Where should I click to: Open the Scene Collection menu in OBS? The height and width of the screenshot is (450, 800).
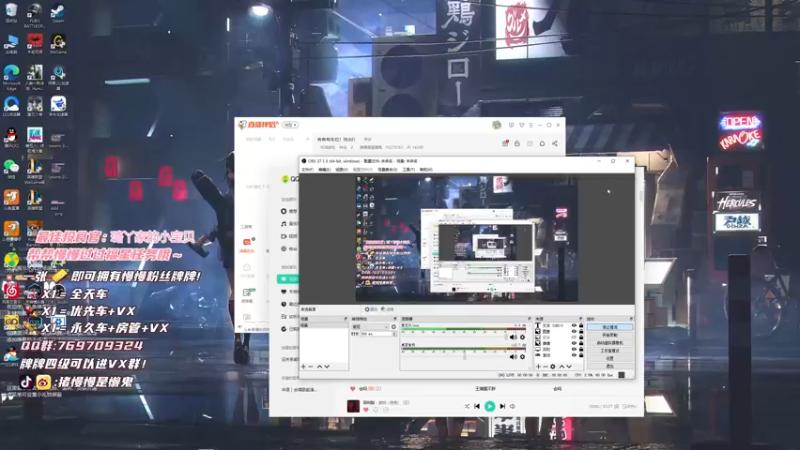coord(387,169)
